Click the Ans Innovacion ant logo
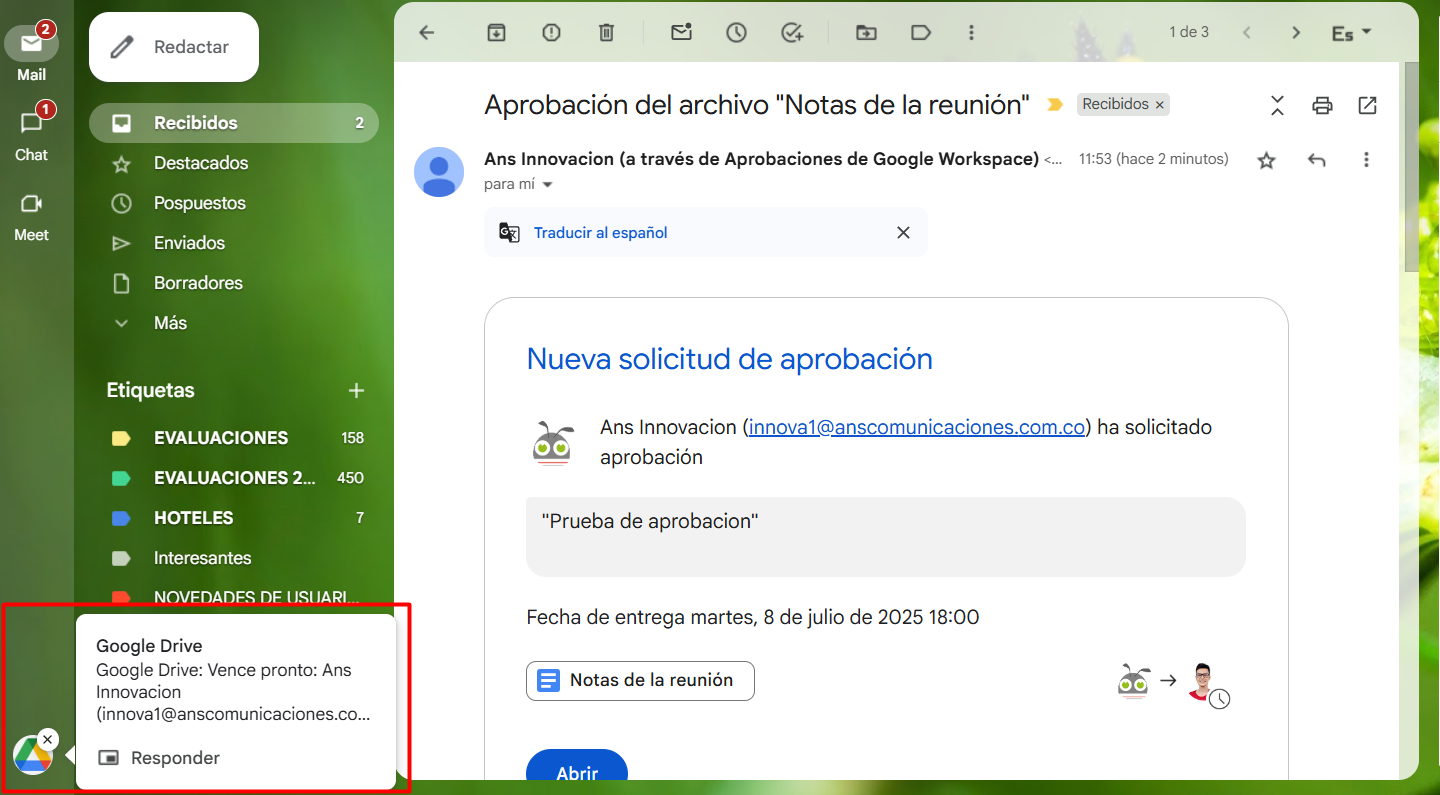Viewport: 1440px width, 795px height. [552, 443]
